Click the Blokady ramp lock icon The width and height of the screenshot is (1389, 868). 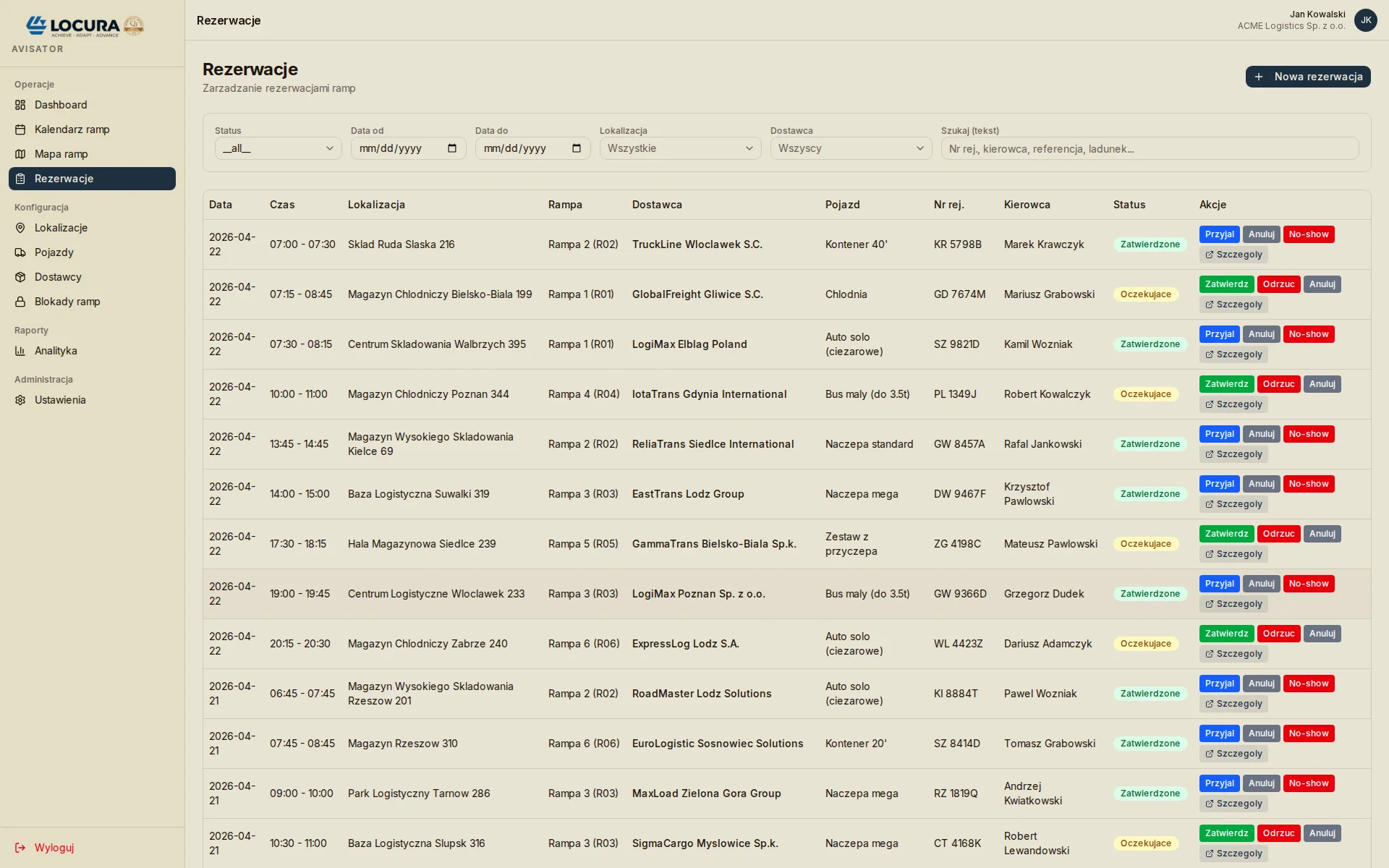pyautogui.click(x=20, y=302)
